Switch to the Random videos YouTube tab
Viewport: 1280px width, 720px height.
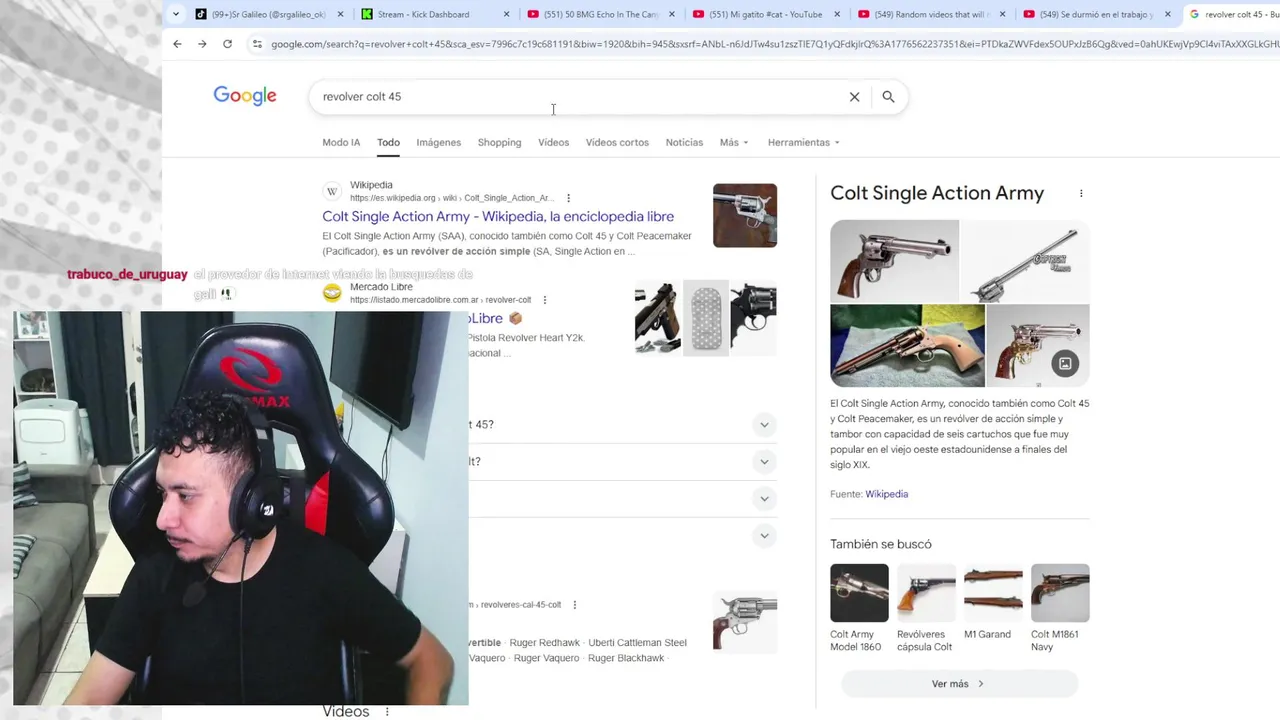[x=931, y=14]
